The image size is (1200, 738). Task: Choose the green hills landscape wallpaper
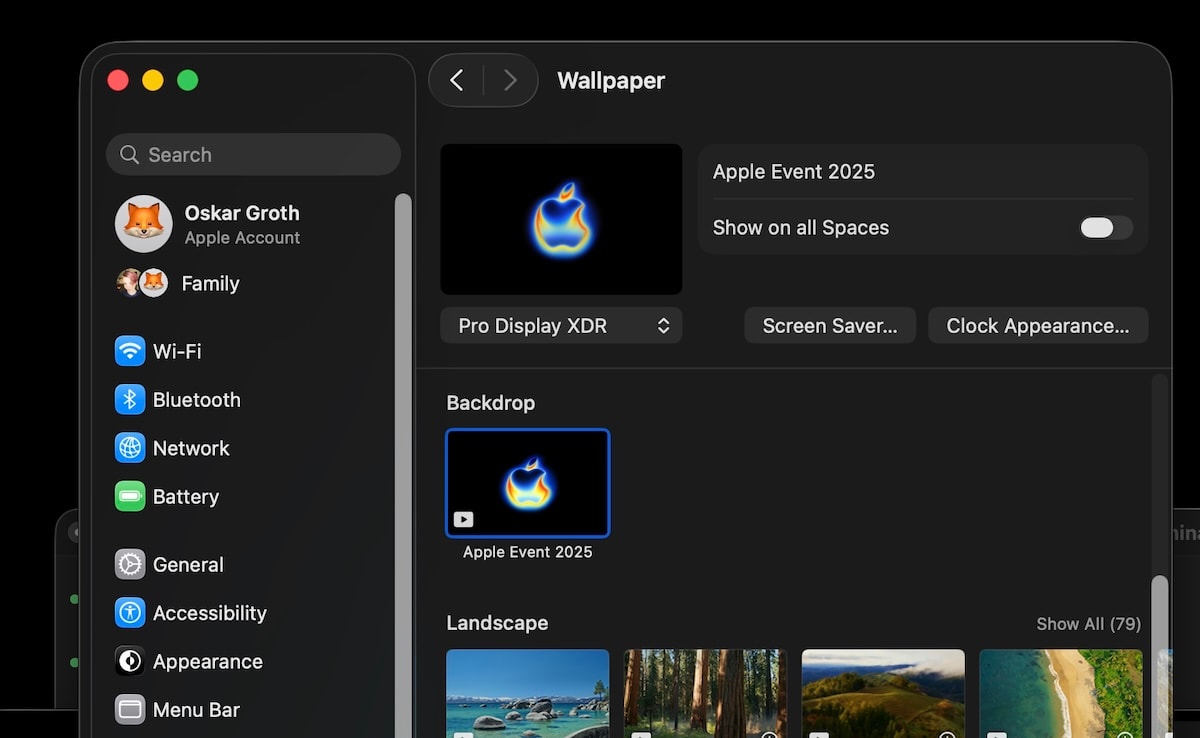pyautogui.click(x=883, y=694)
